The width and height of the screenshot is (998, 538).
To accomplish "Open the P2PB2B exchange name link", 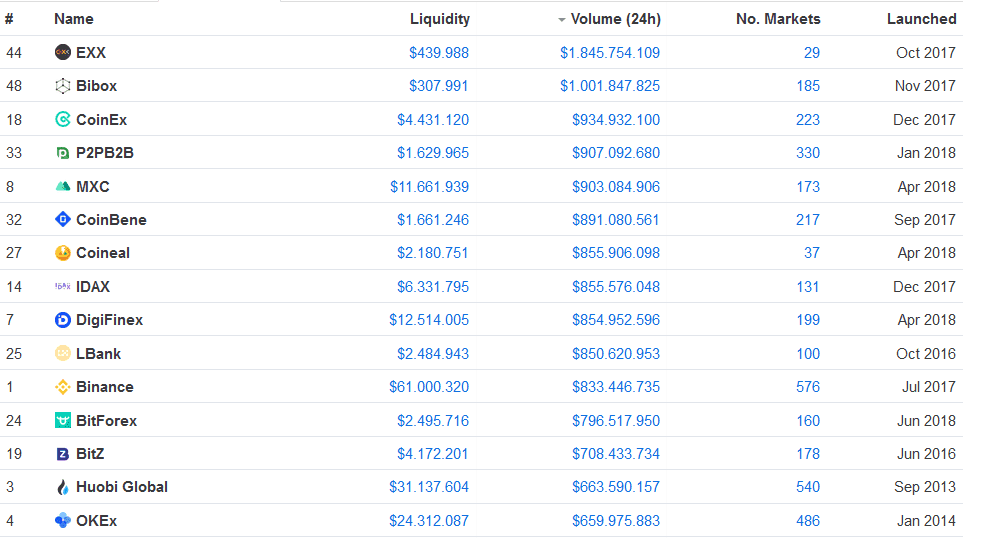I will click(104, 153).
